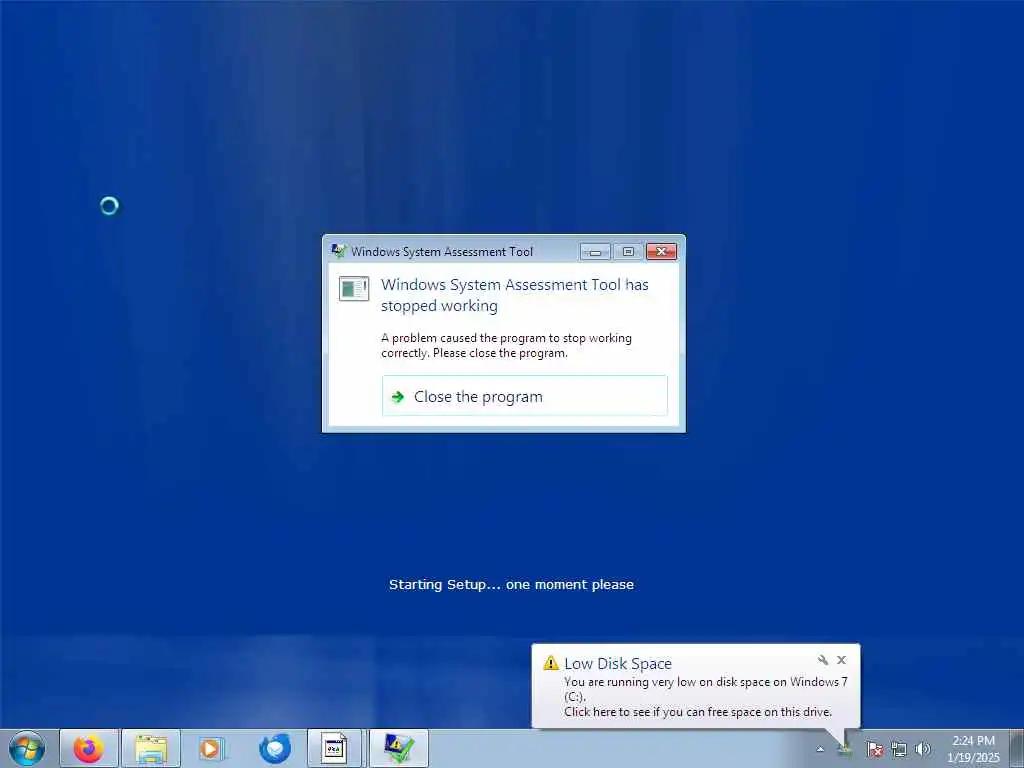The image size is (1024, 768).
Task: Click the Show desktop strip
Action: coord(1016,748)
